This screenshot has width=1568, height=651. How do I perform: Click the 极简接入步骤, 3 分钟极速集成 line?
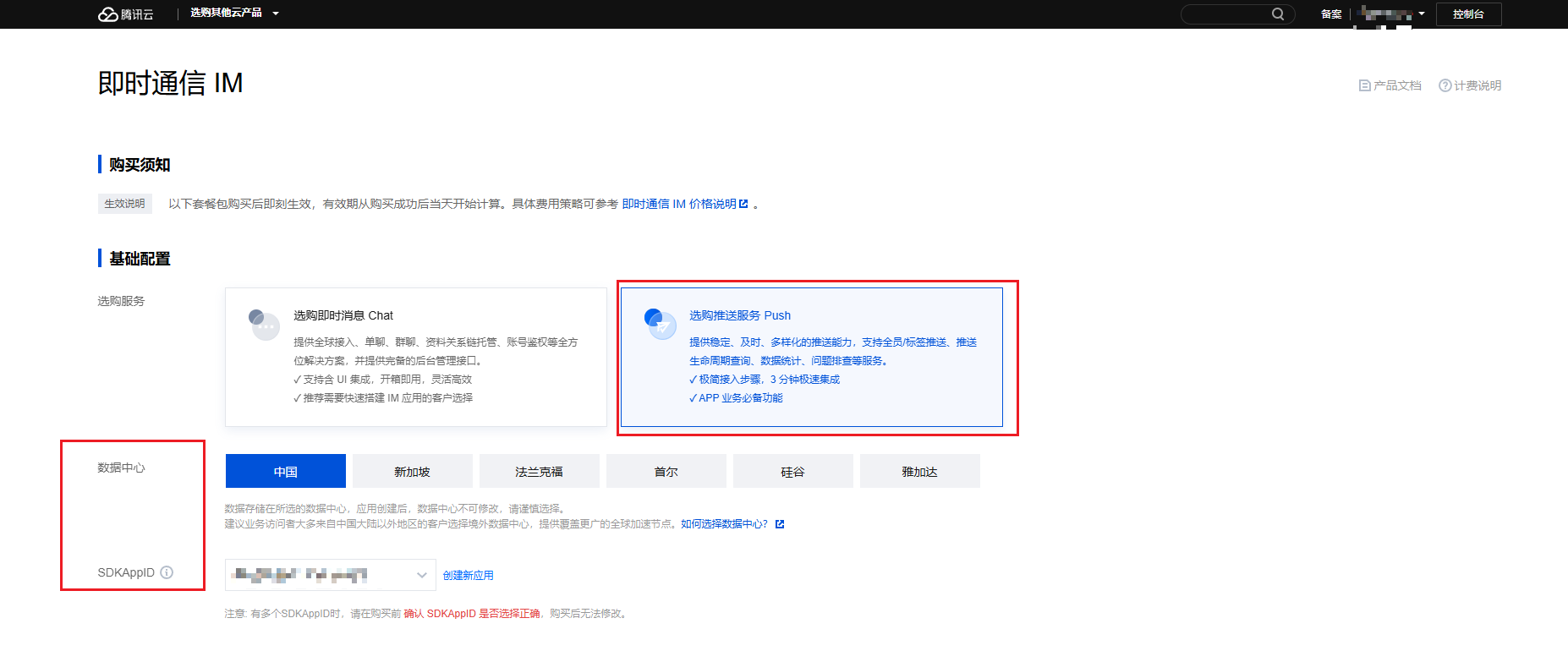tap(765, 380)
